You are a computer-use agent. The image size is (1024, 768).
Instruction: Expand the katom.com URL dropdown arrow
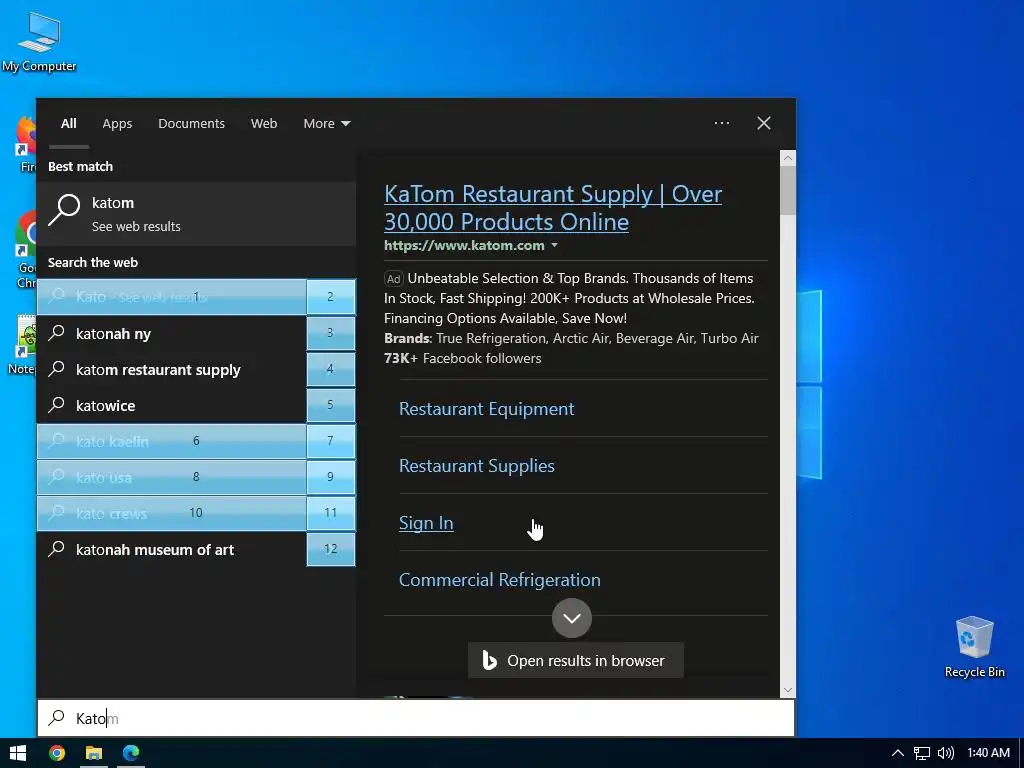tap(554, 246)
